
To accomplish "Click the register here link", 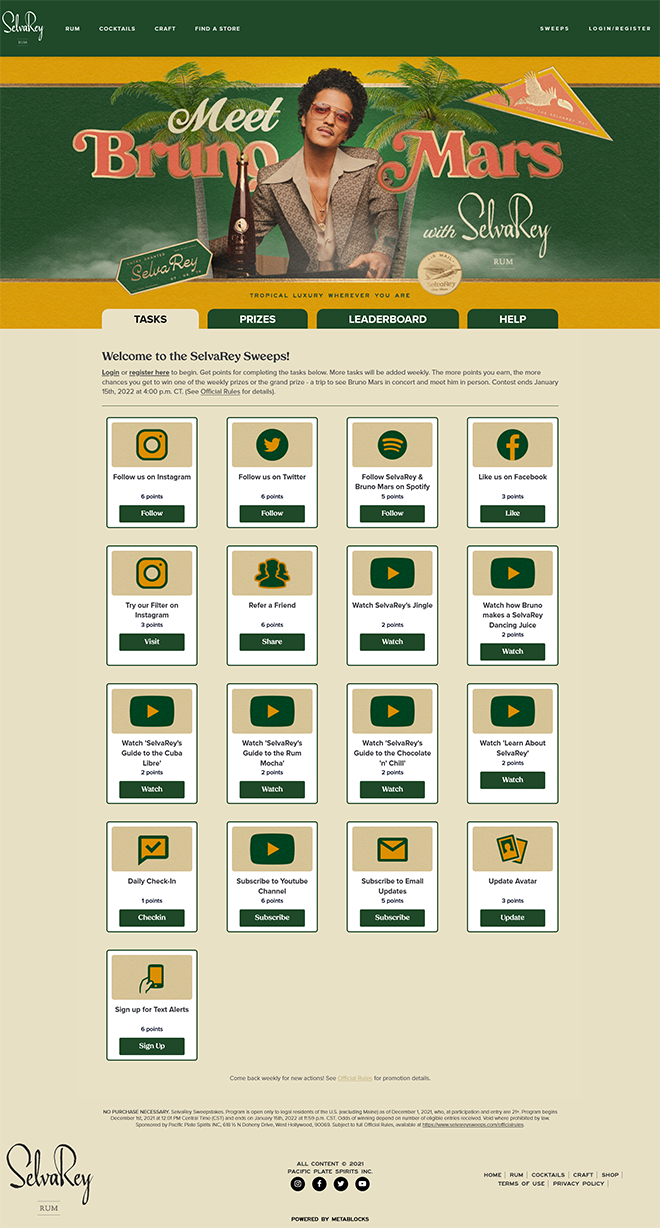I will [x=149, y=372].
